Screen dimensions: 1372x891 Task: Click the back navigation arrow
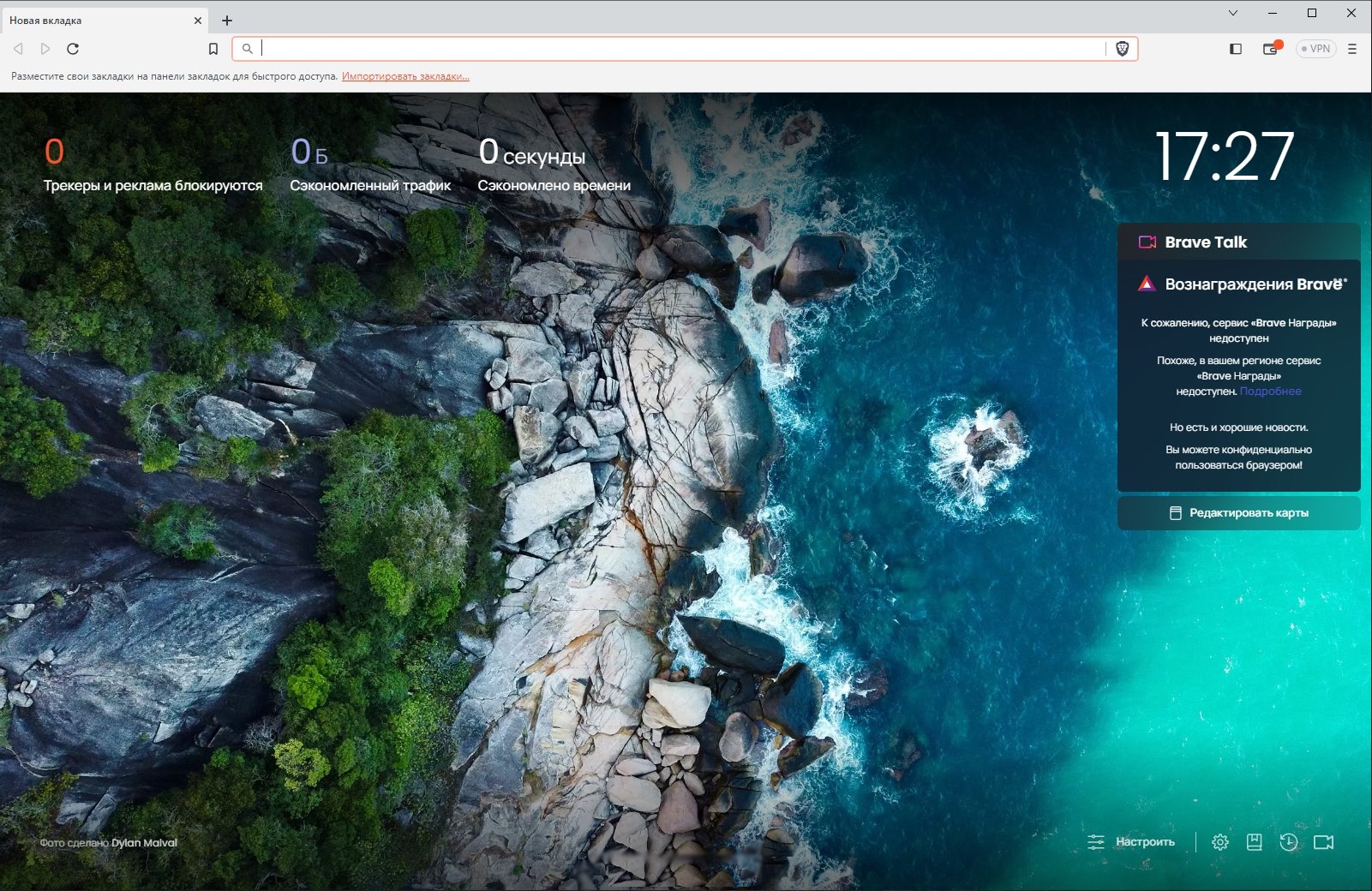tap(18, 49)
